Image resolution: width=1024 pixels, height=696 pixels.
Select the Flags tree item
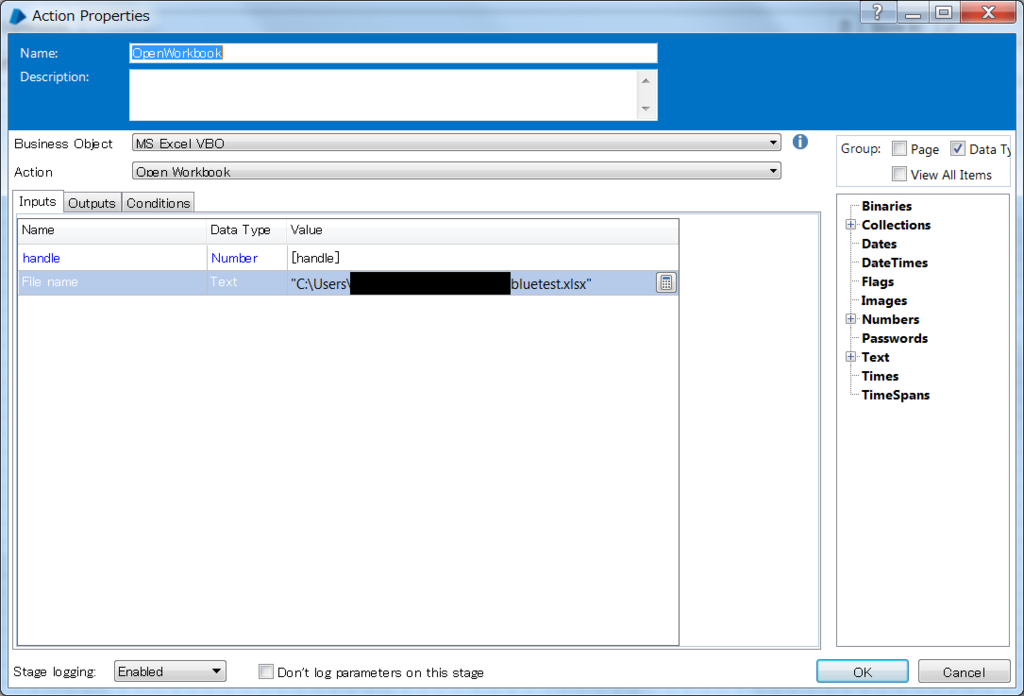click(877, 282)
